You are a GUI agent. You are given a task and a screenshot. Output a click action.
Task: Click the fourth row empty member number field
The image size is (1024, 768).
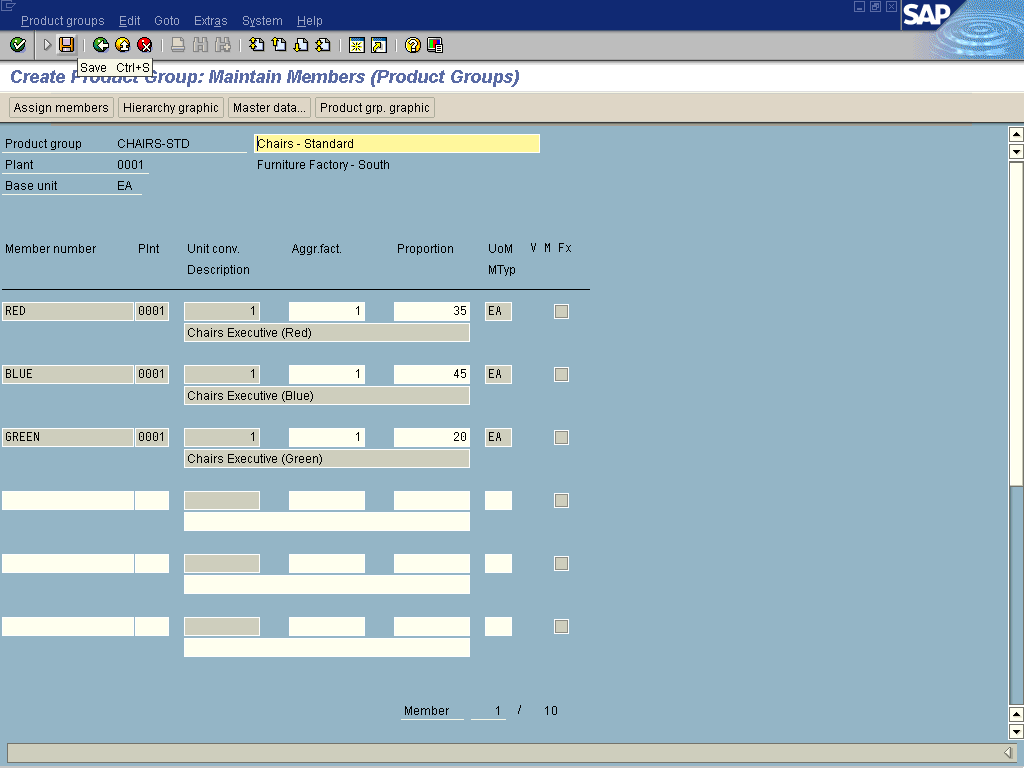68,500
